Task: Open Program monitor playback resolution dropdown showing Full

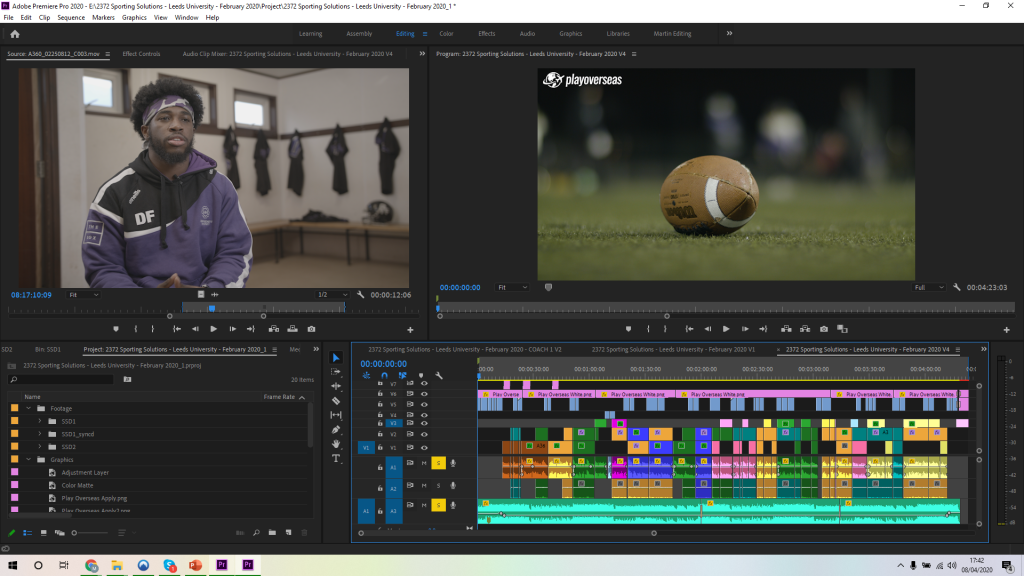Action: pos(928,287)
